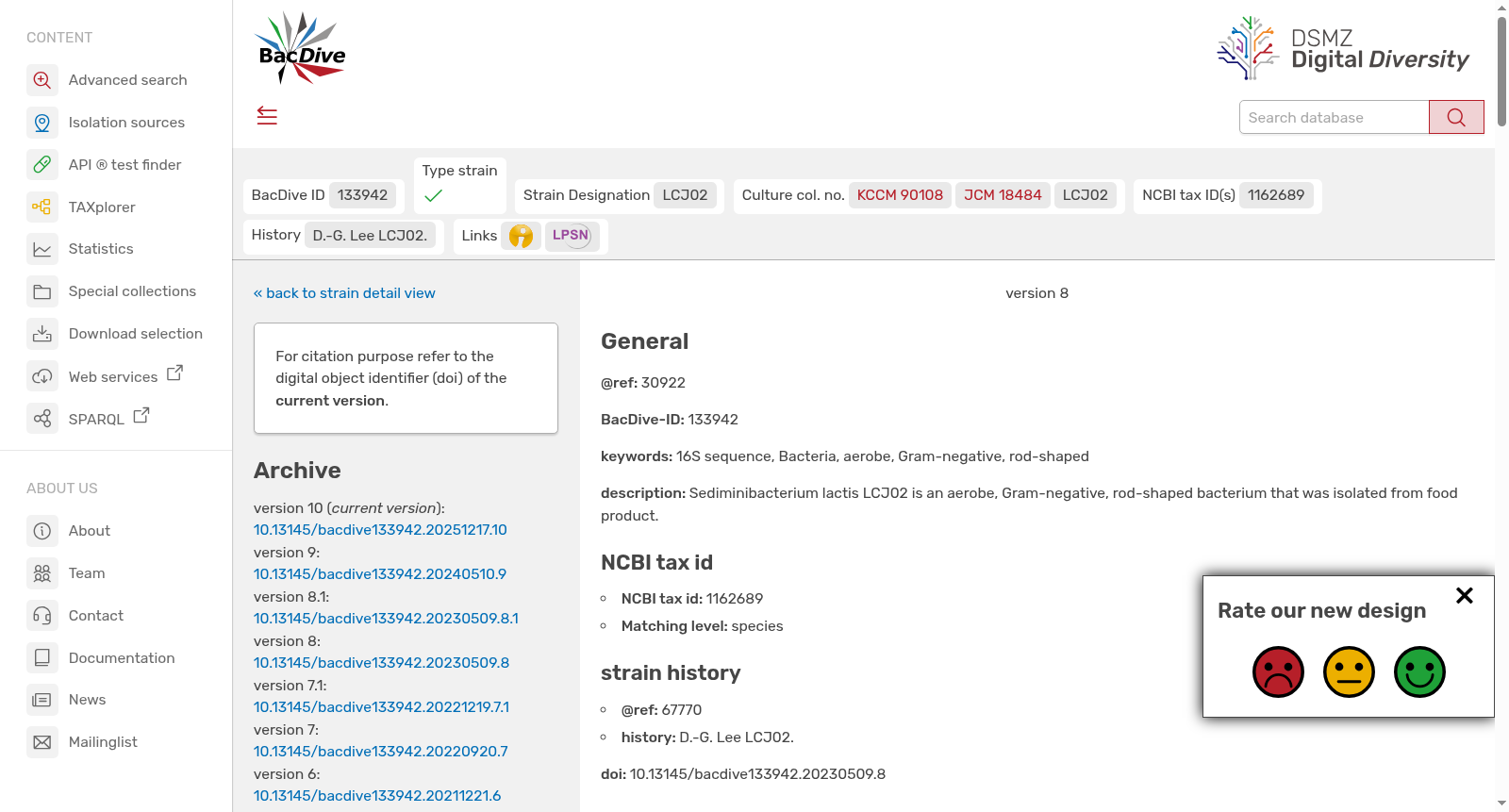The width and height of the screenshot is (1509, 812).
Task: Click the NCBI tax ID 1162689 badge
Action: click(1276, 195)
